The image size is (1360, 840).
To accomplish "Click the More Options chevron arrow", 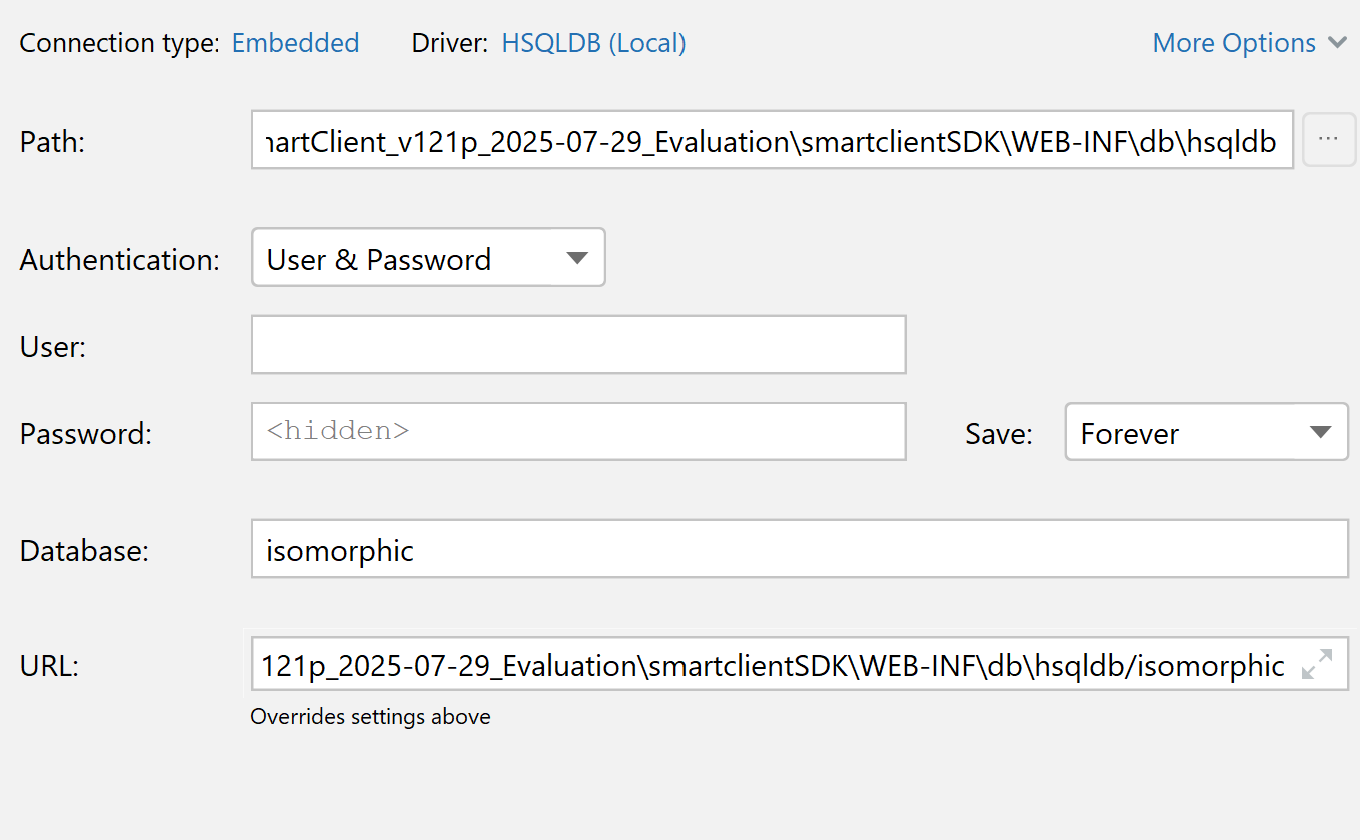I will pyautogui.click(x=1337, y=43).
